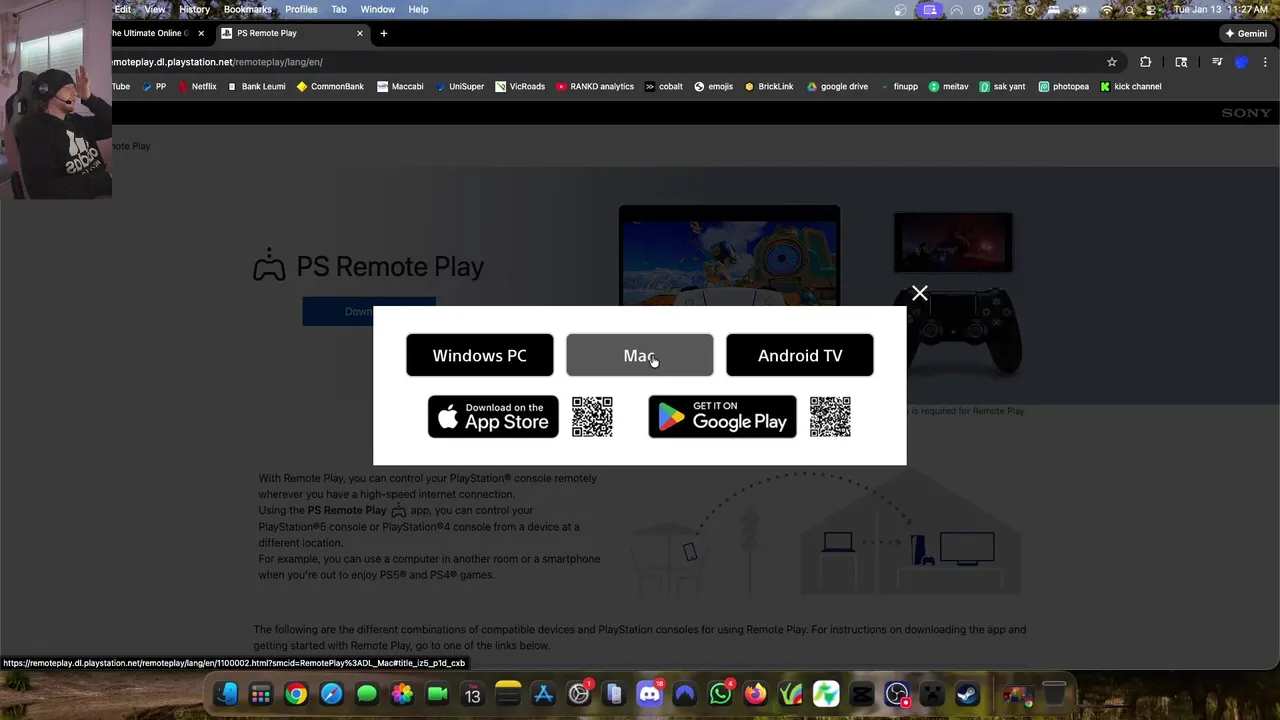The height and width of the screenshot is (720, 1280).
Task: Open the Bank Leumi bookmark
Action: [256, 87]
